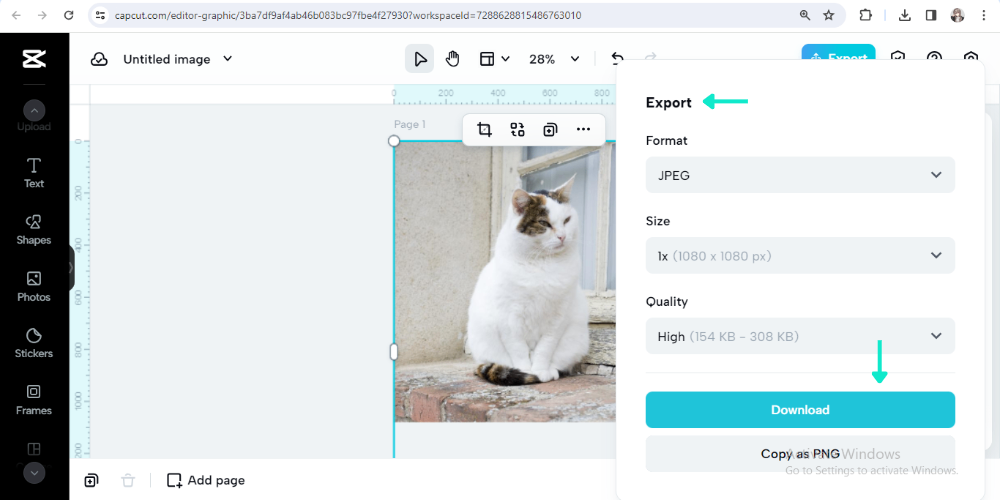1000x500 pixels.
Task: Click the browser back arrow
Action: (x=16, y=15)
